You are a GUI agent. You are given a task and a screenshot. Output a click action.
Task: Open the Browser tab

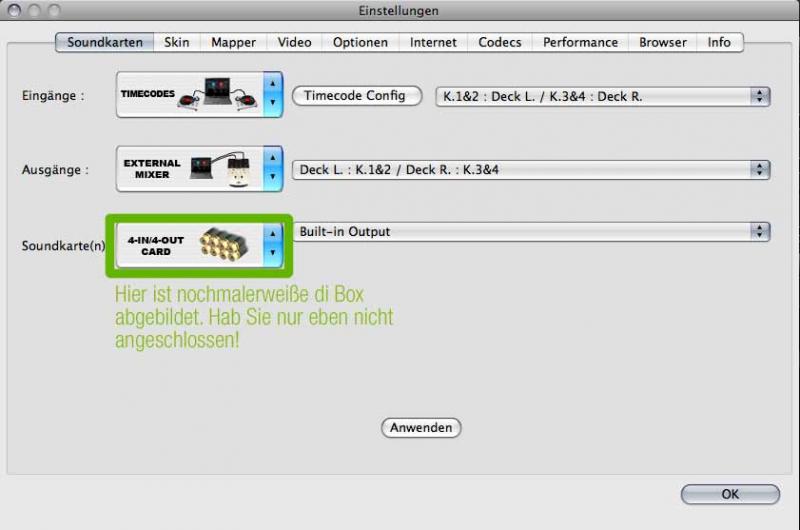point(663,42)
